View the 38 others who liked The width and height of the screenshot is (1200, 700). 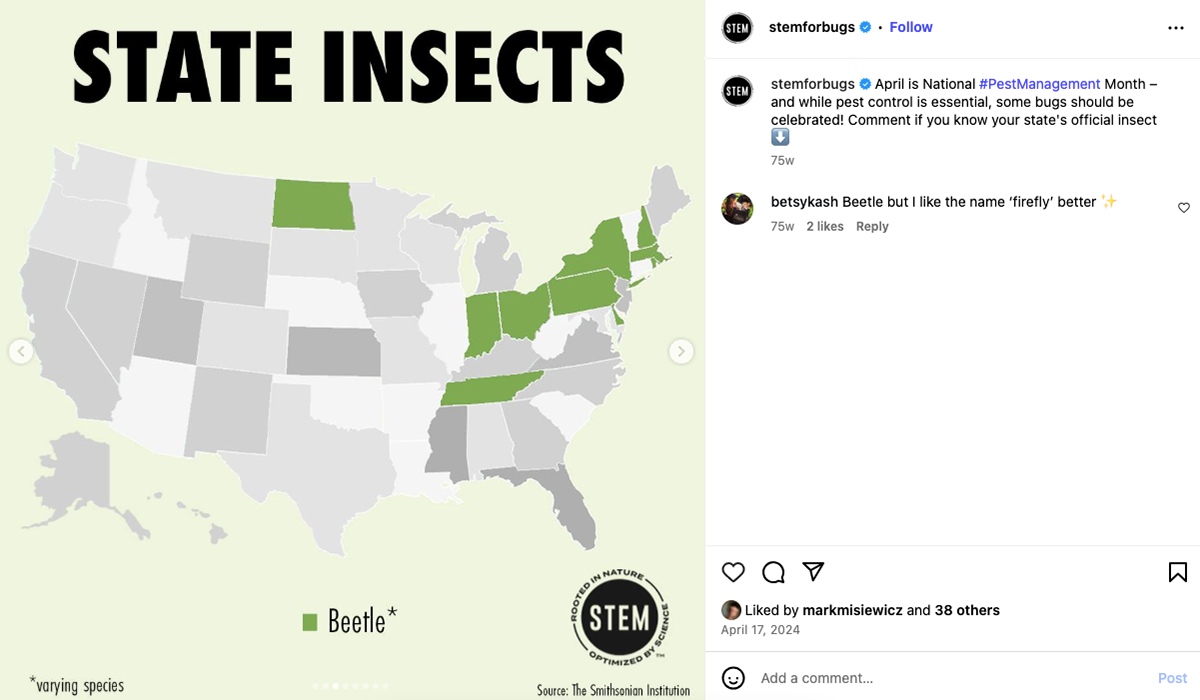[x=967, y=610]
